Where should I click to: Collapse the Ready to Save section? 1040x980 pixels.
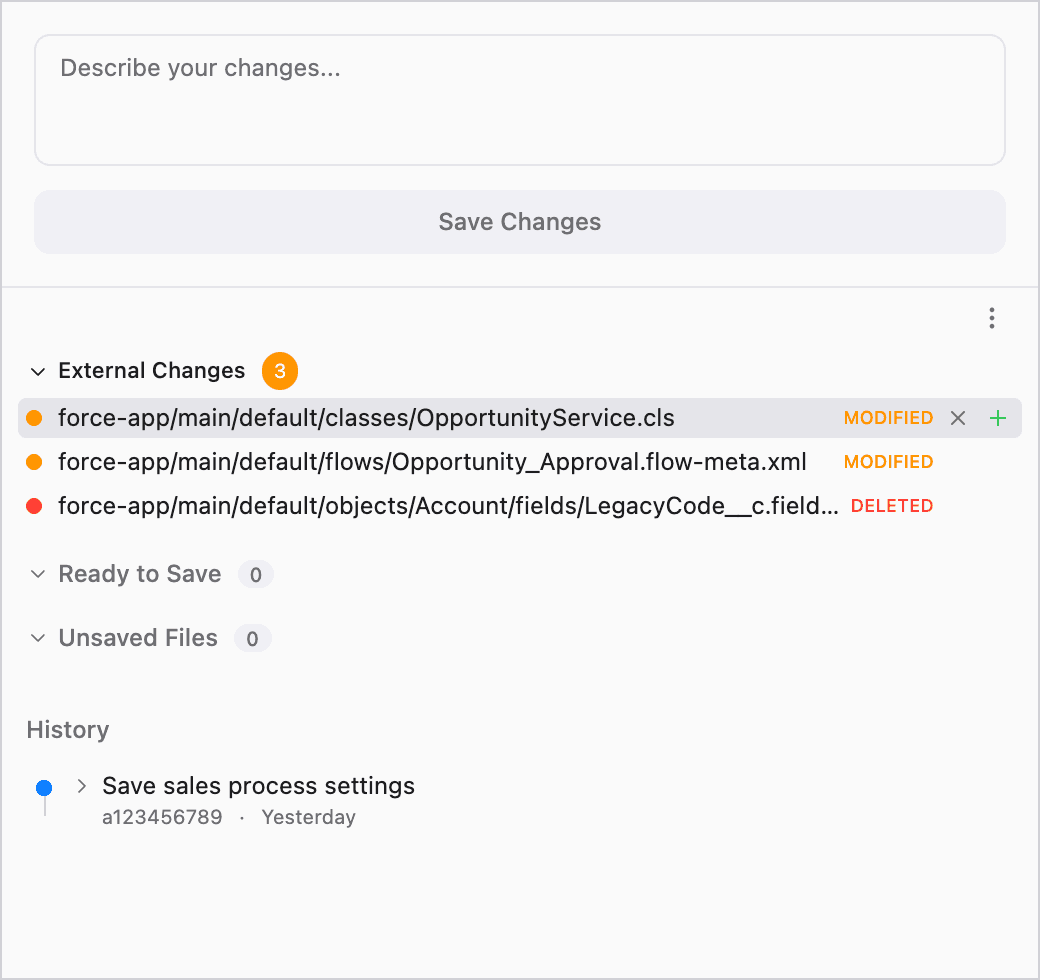pyautogui.click(x=38, y=574)
